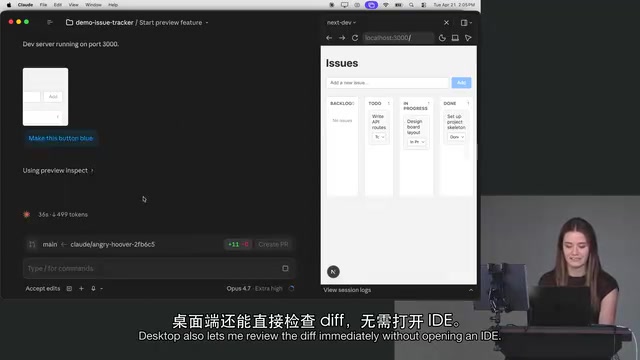Click the localhost:3000 address field
The image size is (640, 360).
[x=397, y=38]
